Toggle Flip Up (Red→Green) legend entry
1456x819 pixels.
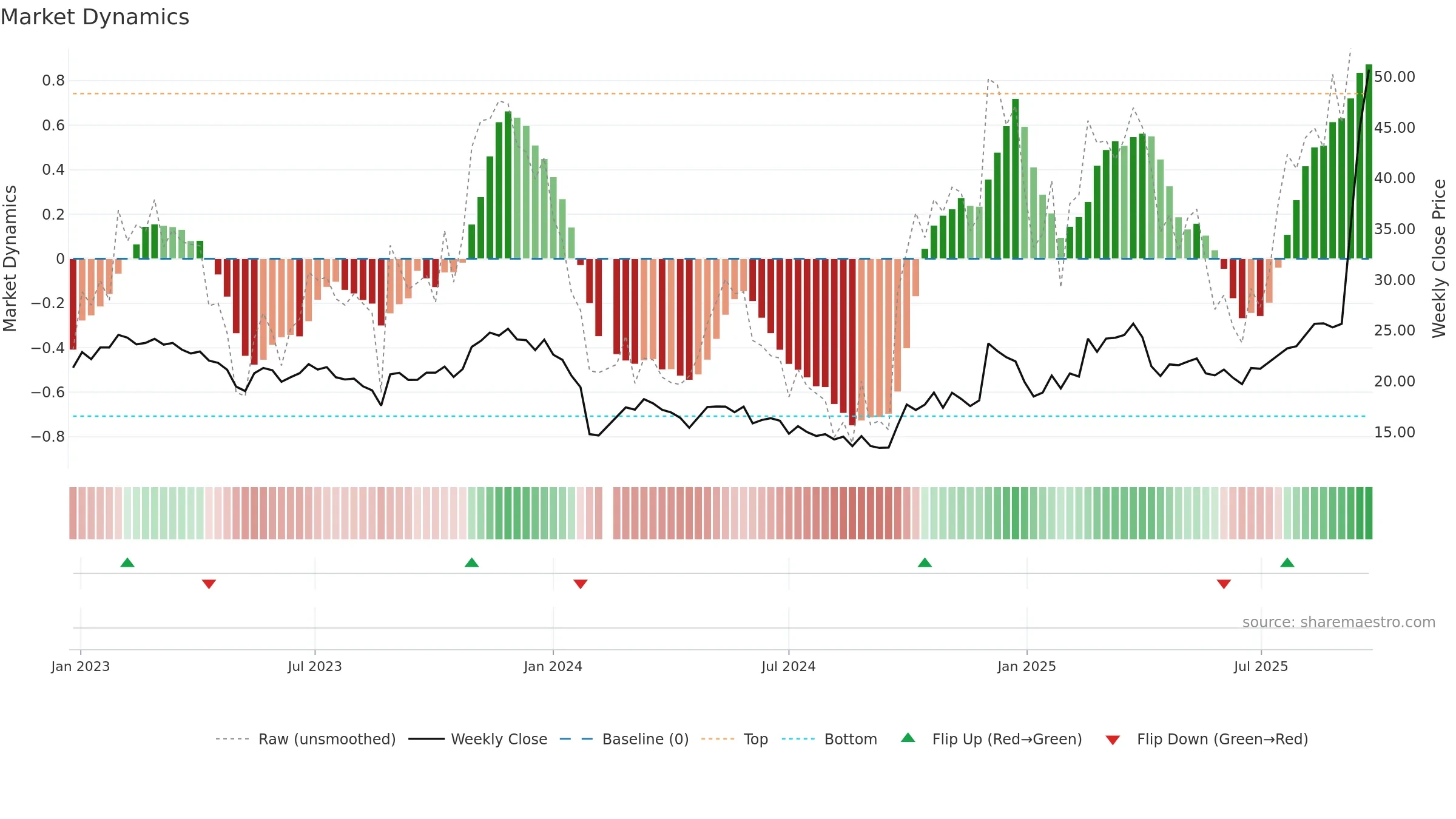pyautogui.click(x=991, y=739)
